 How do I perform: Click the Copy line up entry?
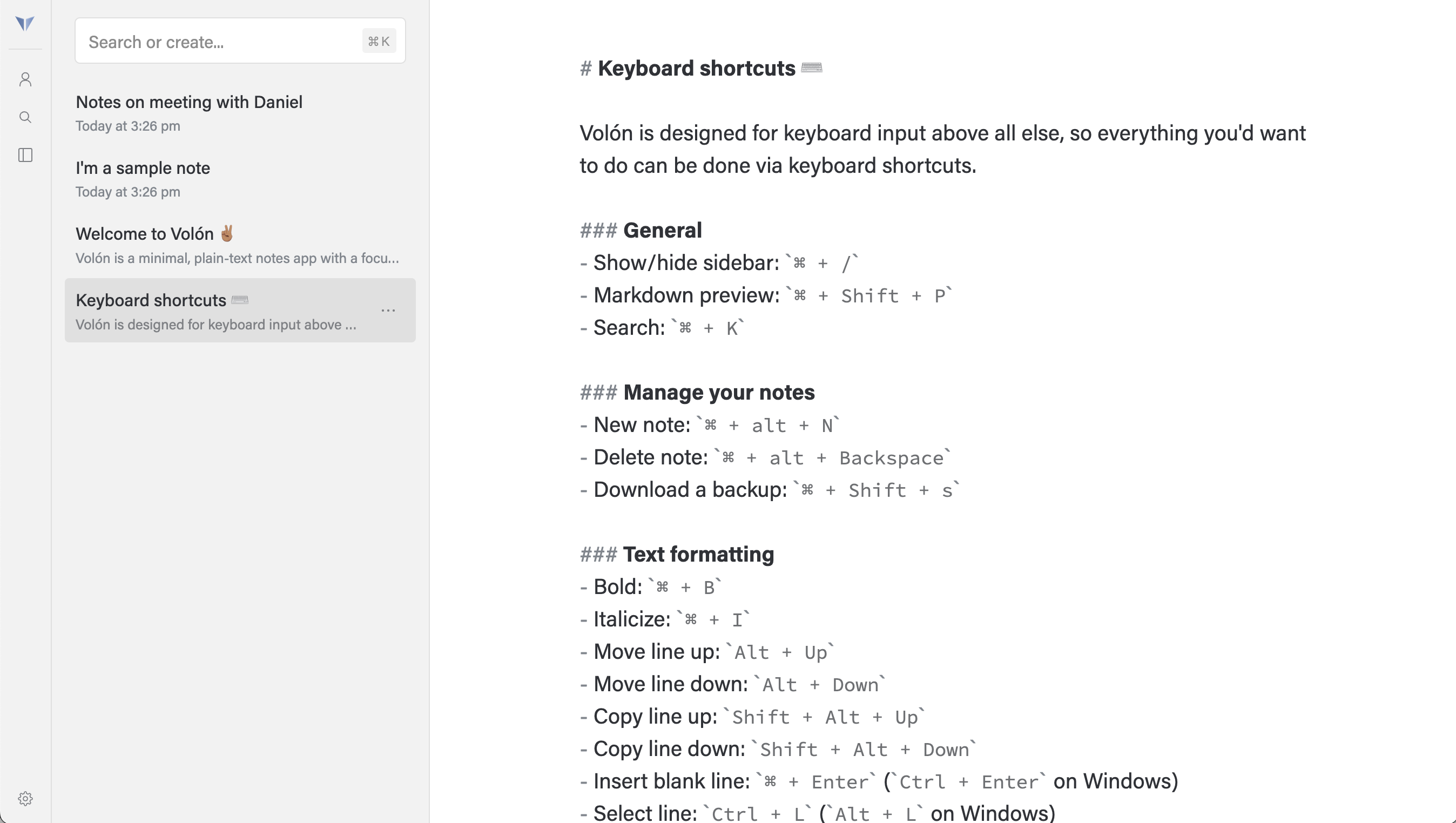pos(752,717)
